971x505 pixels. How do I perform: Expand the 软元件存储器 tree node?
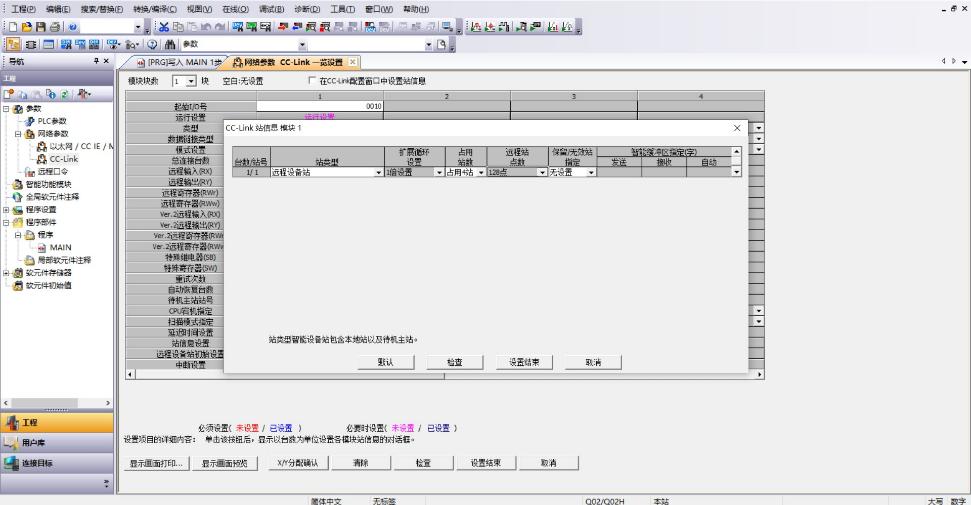(6, 273)
